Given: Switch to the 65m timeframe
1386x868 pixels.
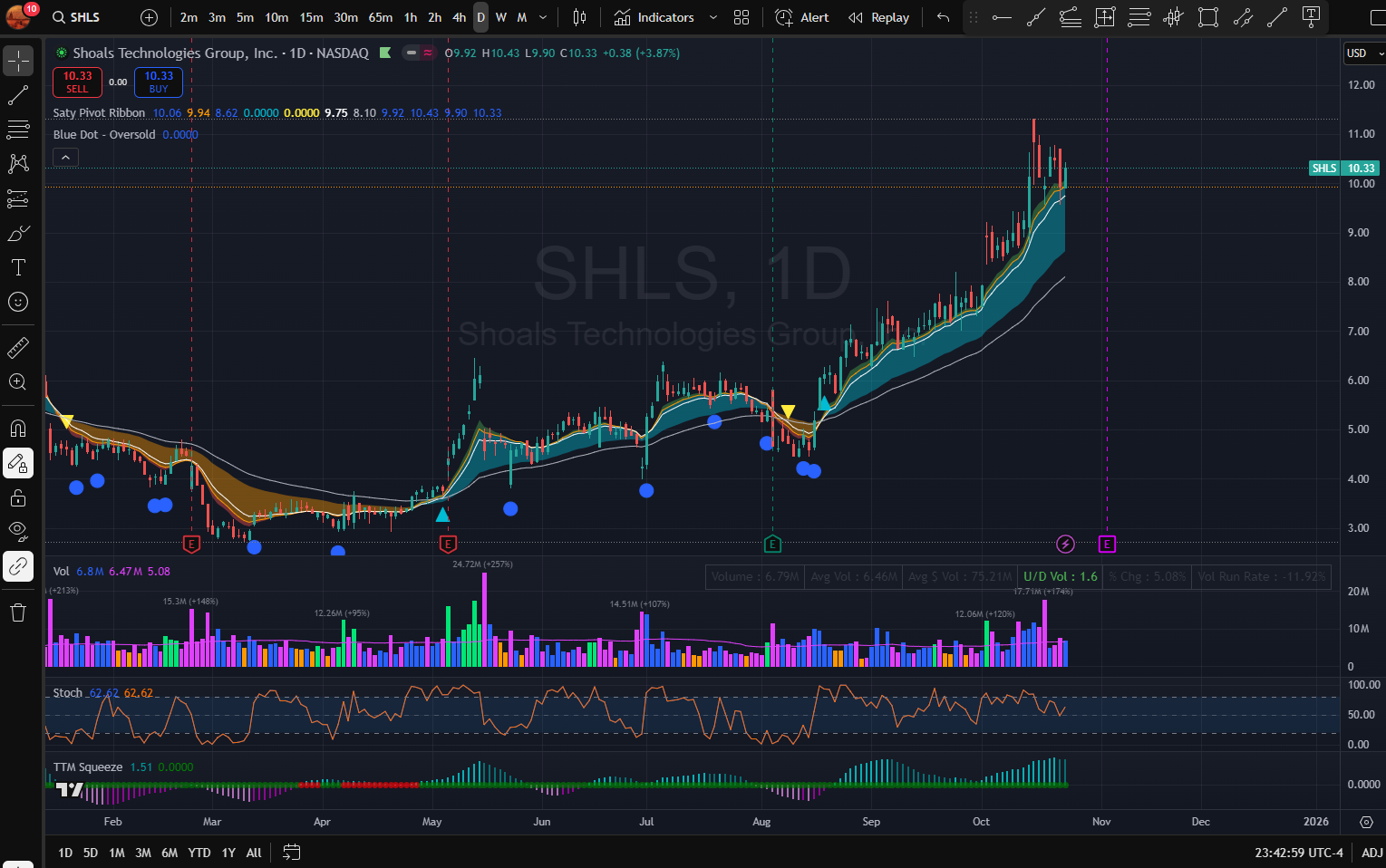Looking at the screenshot, I should (x=381, y=17).
